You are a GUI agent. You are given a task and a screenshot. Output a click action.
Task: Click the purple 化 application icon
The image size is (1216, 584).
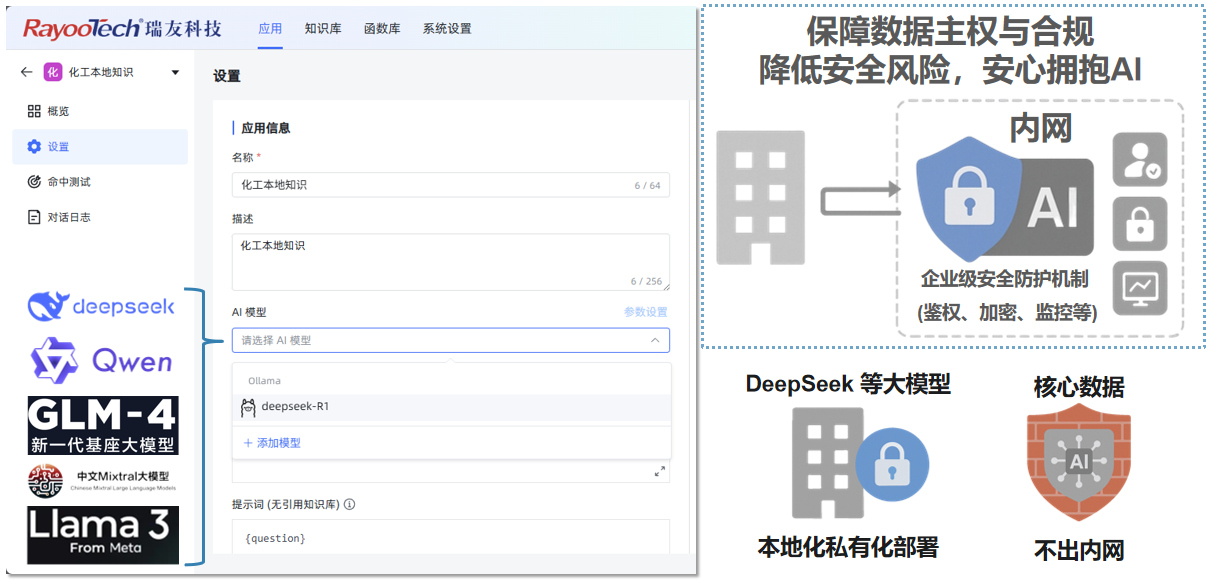pyautogui.click(x=52, y=73)
